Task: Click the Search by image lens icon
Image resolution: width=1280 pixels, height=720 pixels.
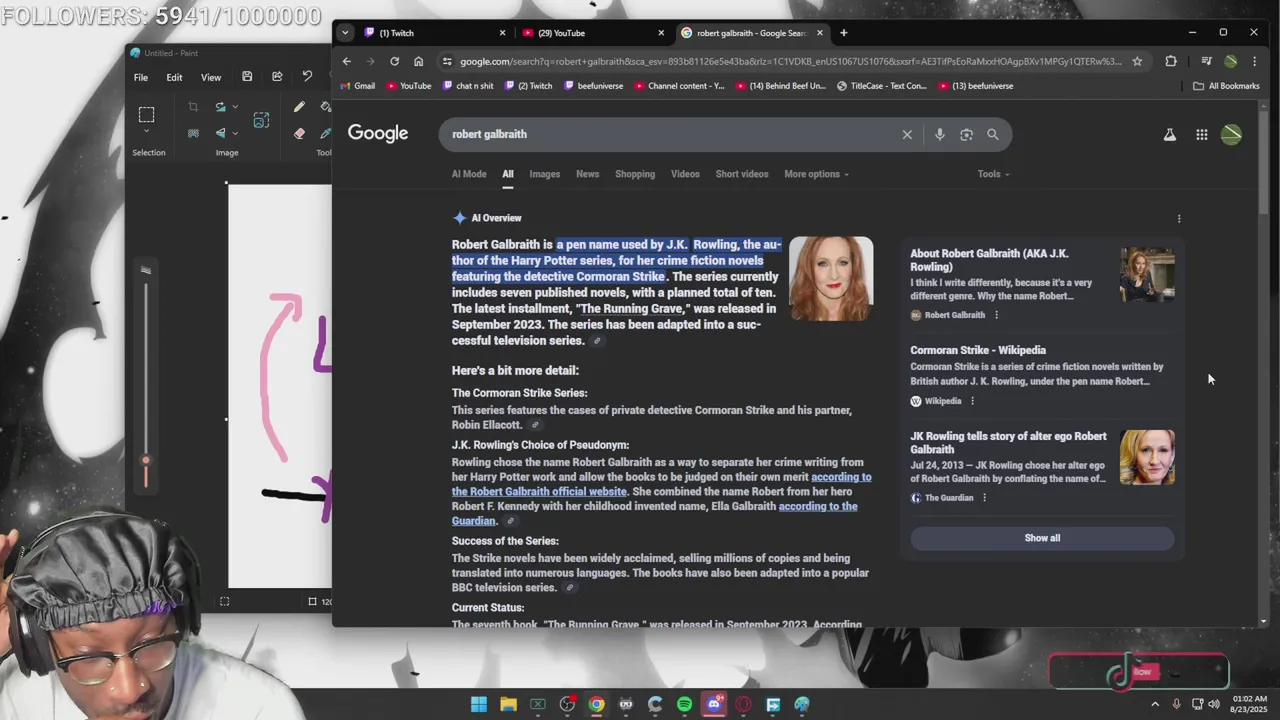Action: click(966, 134)
